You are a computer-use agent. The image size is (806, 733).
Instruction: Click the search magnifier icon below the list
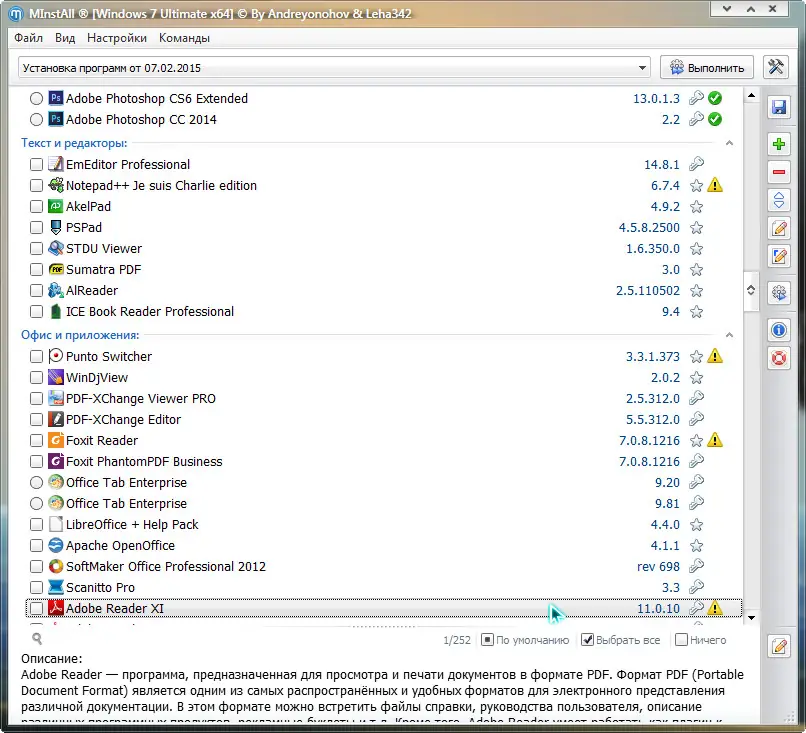coord(37,639)
